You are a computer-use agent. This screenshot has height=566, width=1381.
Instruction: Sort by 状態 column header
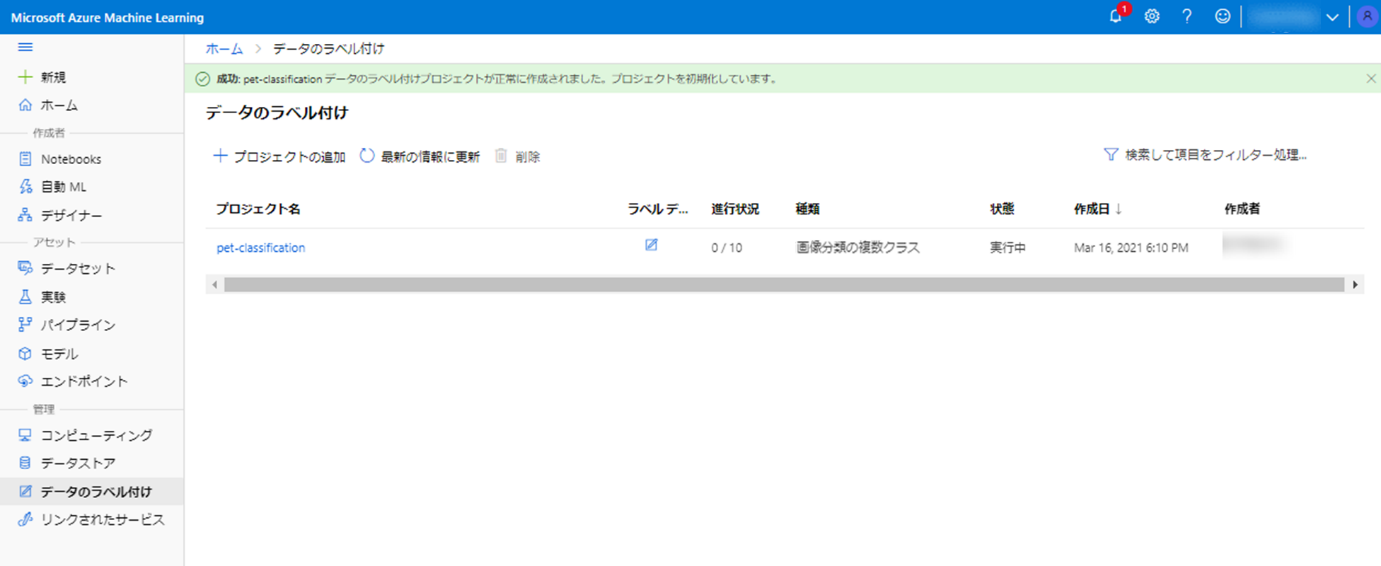(1002, 209)
